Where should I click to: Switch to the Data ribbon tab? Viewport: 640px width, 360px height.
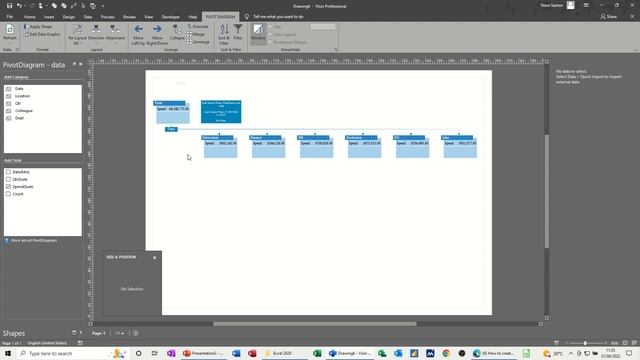click(x=88, y=17)
